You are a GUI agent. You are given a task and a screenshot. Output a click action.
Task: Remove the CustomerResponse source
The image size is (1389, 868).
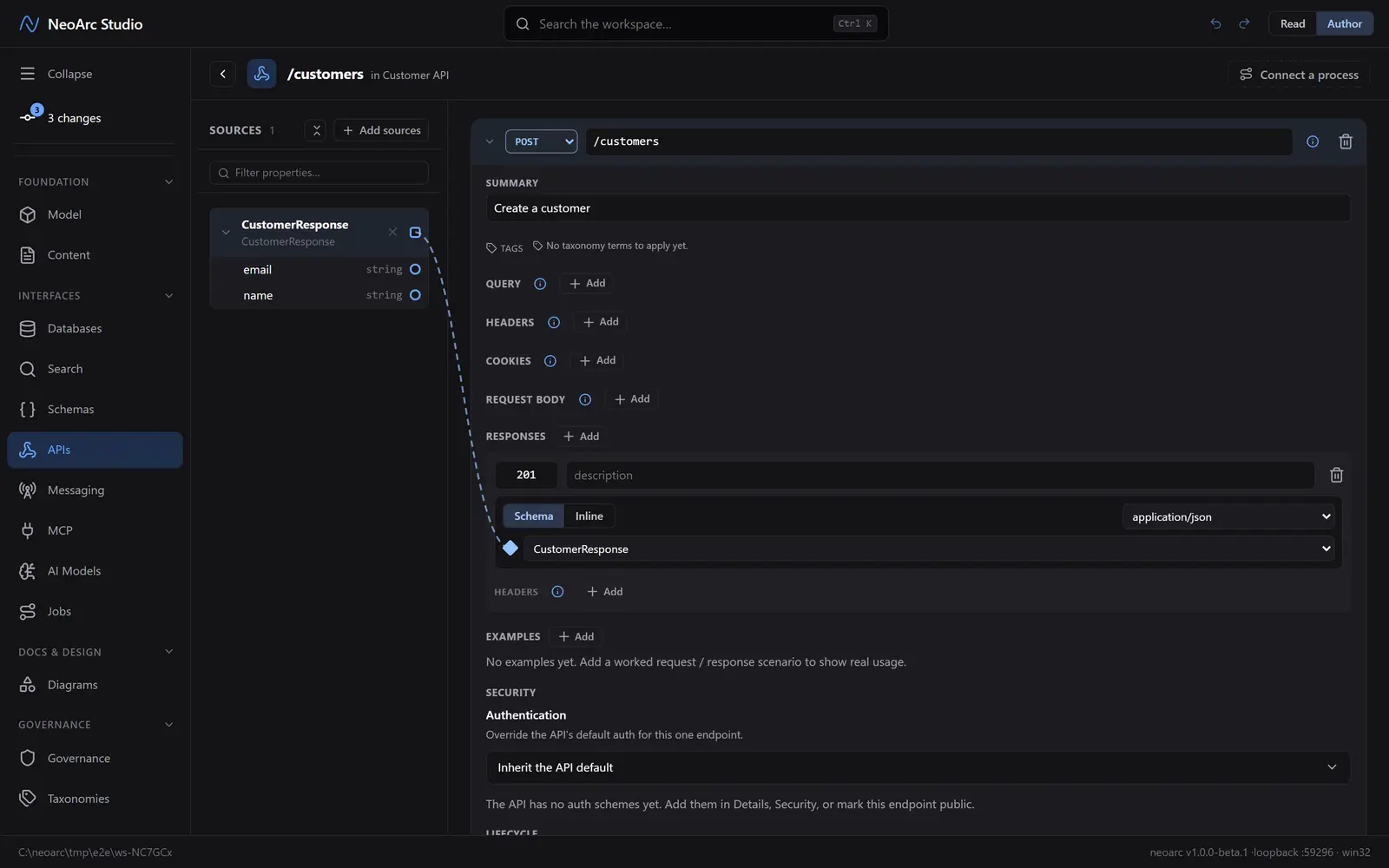pyautogui.click(x=392, y=232)
